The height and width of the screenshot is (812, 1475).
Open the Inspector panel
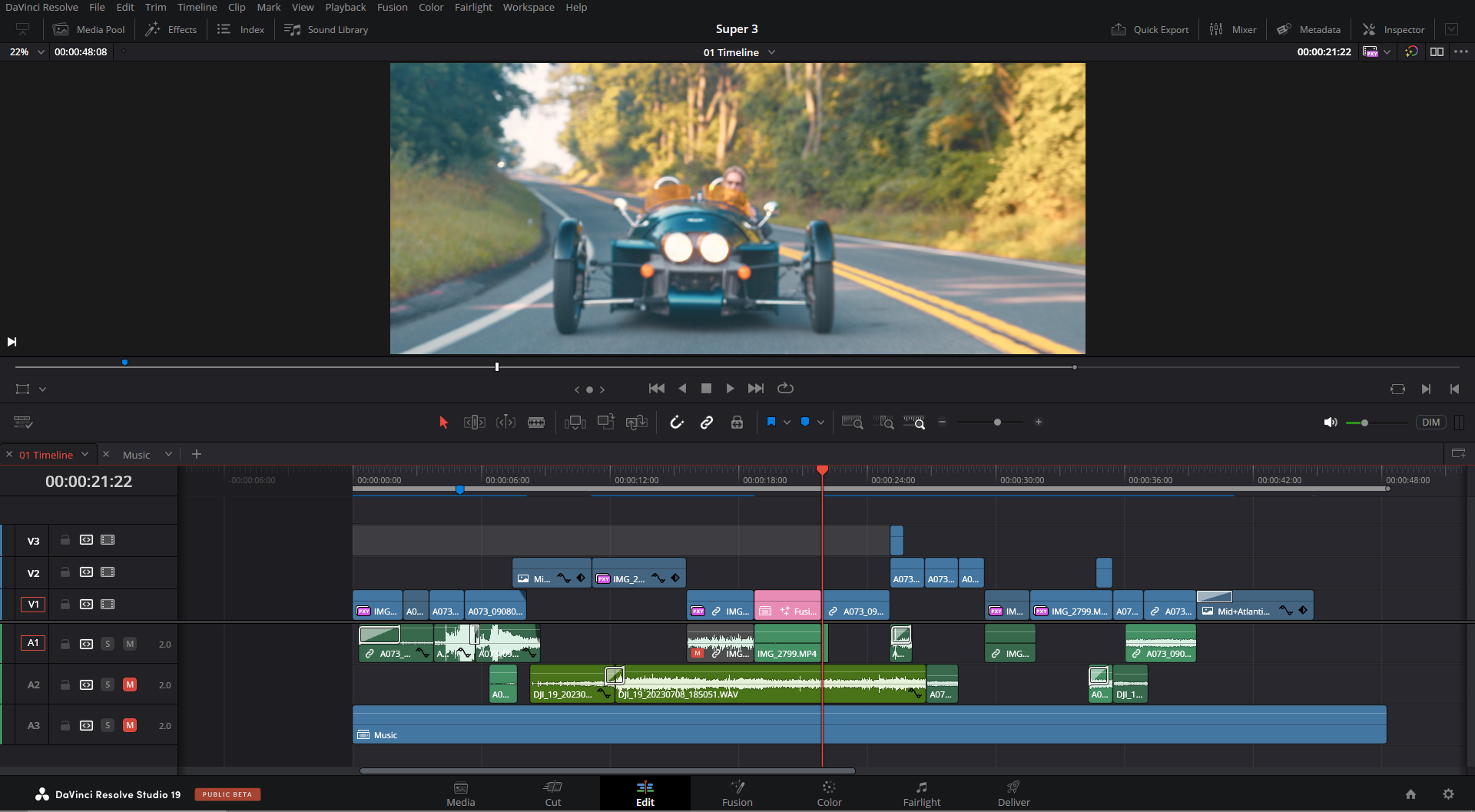(x=1394, y=29)
